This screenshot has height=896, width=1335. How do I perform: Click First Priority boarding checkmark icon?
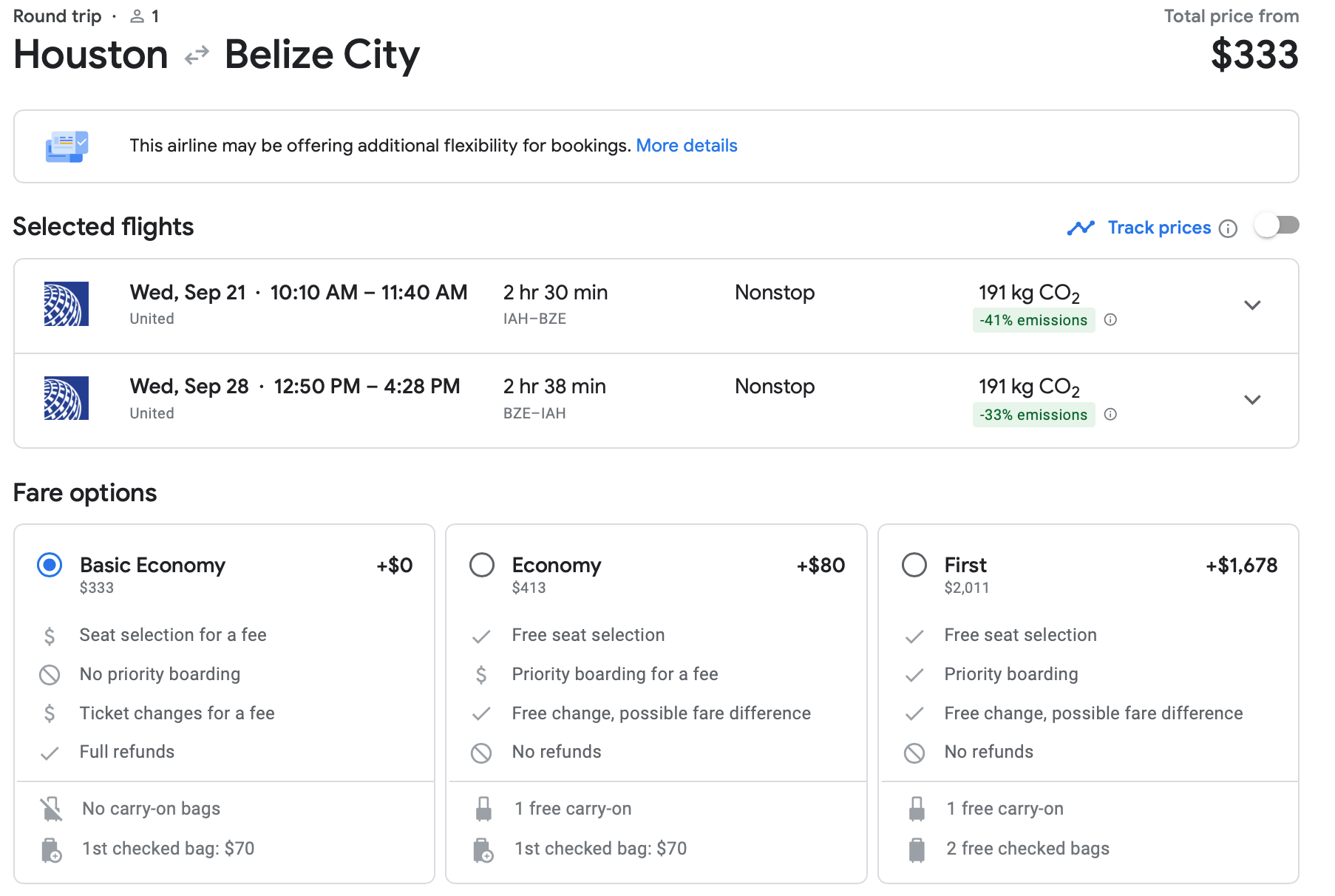[x=914, y=675]
